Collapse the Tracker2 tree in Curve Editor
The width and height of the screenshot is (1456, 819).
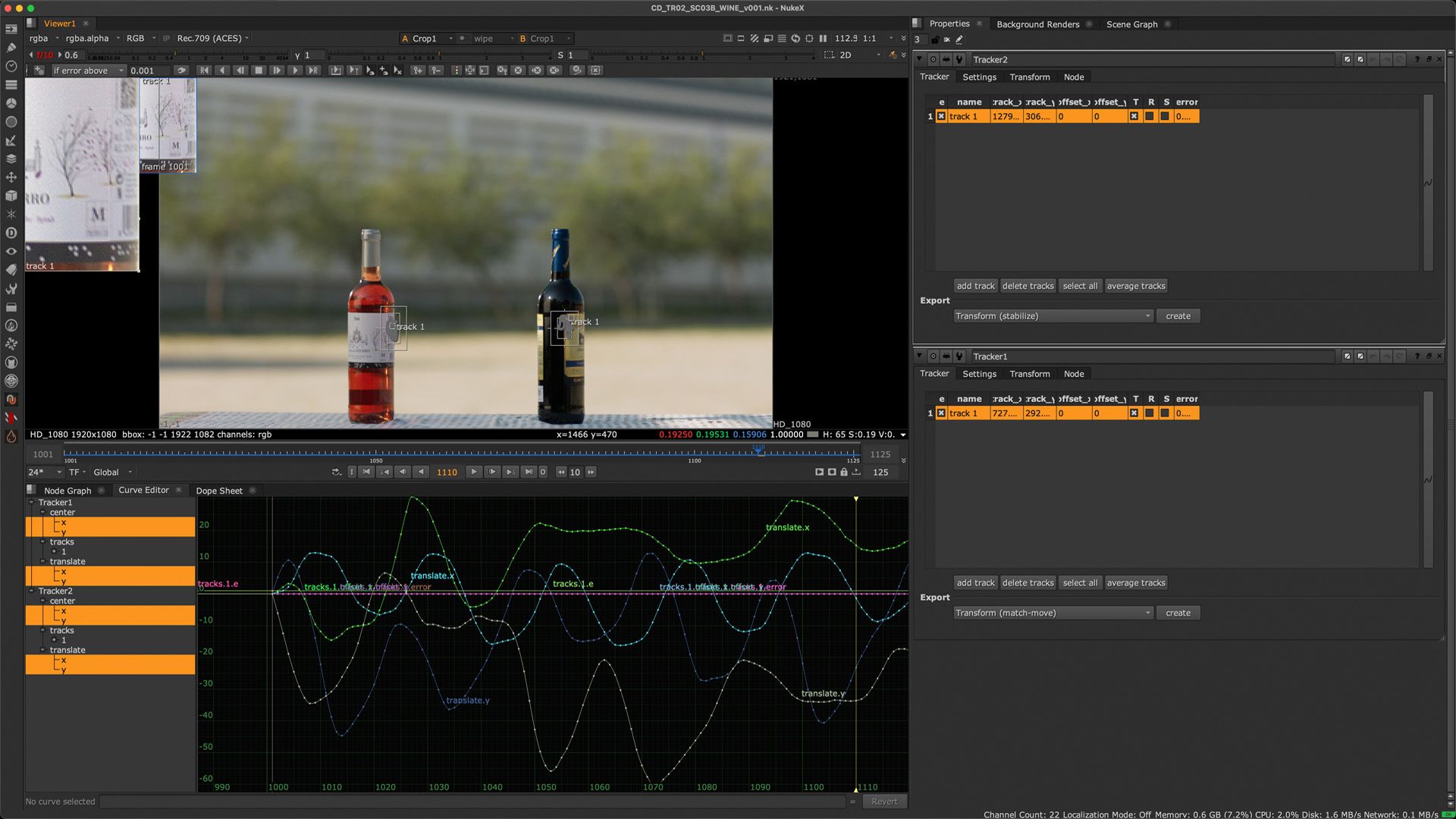click(31, 591)
